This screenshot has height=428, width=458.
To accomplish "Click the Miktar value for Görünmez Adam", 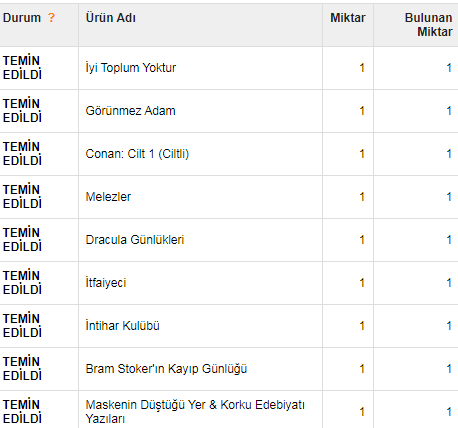I will 362,111.
